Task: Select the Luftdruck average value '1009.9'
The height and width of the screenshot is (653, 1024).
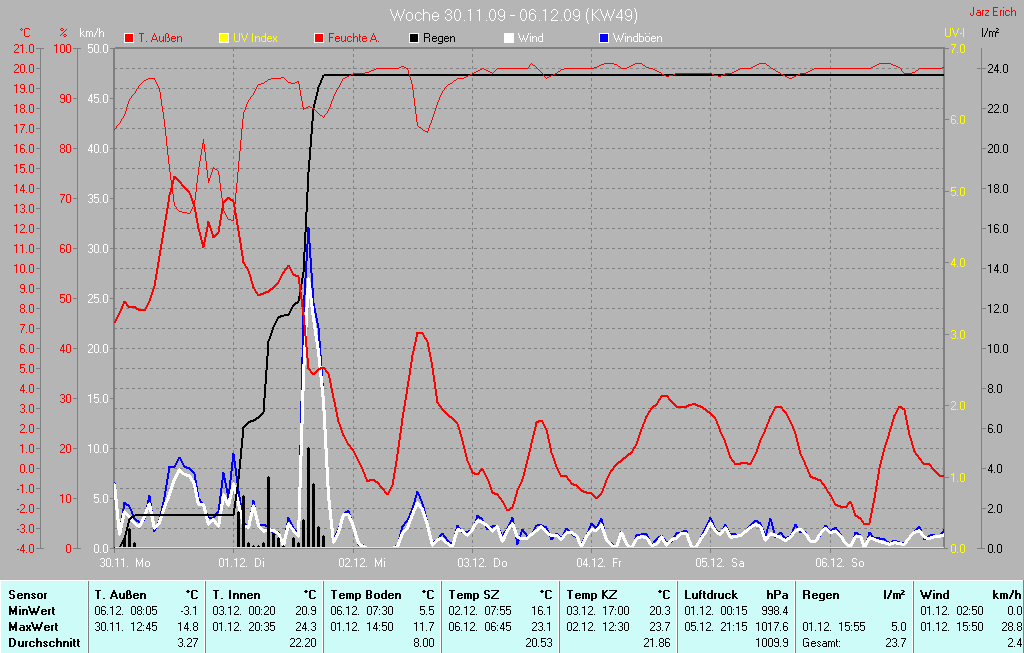Action: (772, 643)
